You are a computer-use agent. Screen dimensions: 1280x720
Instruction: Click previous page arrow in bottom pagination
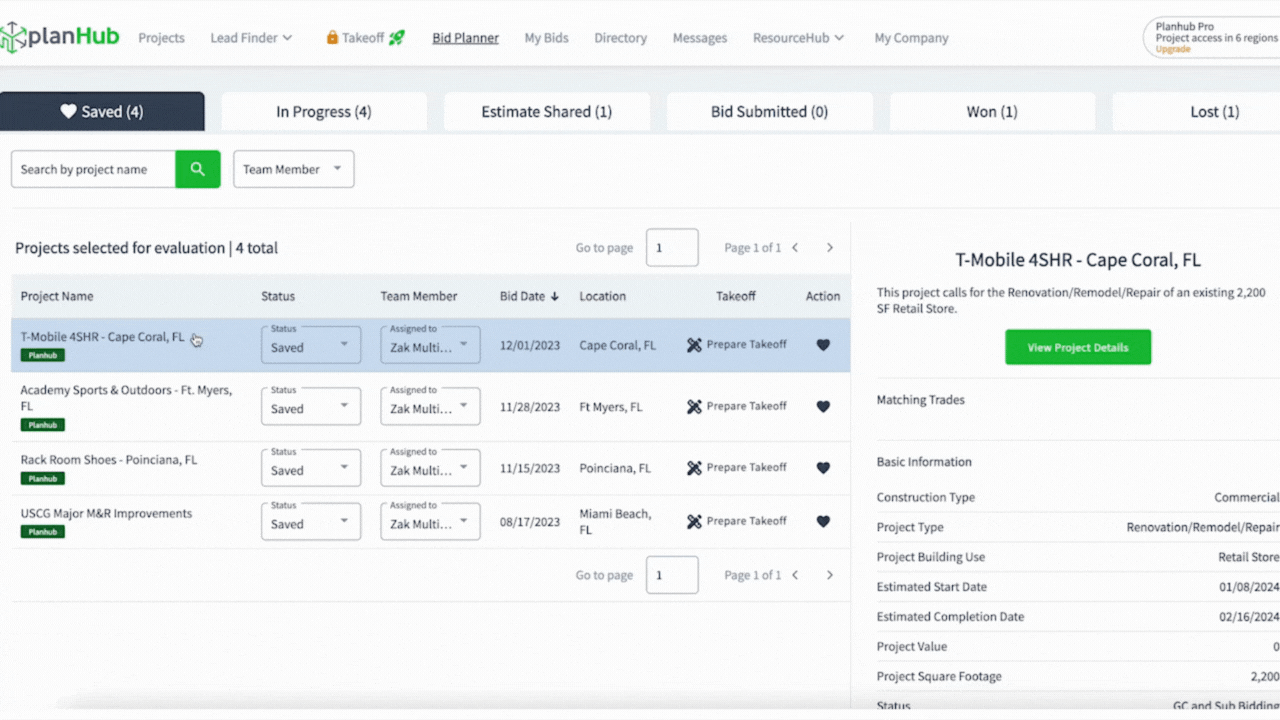click(x=795, y=575)
